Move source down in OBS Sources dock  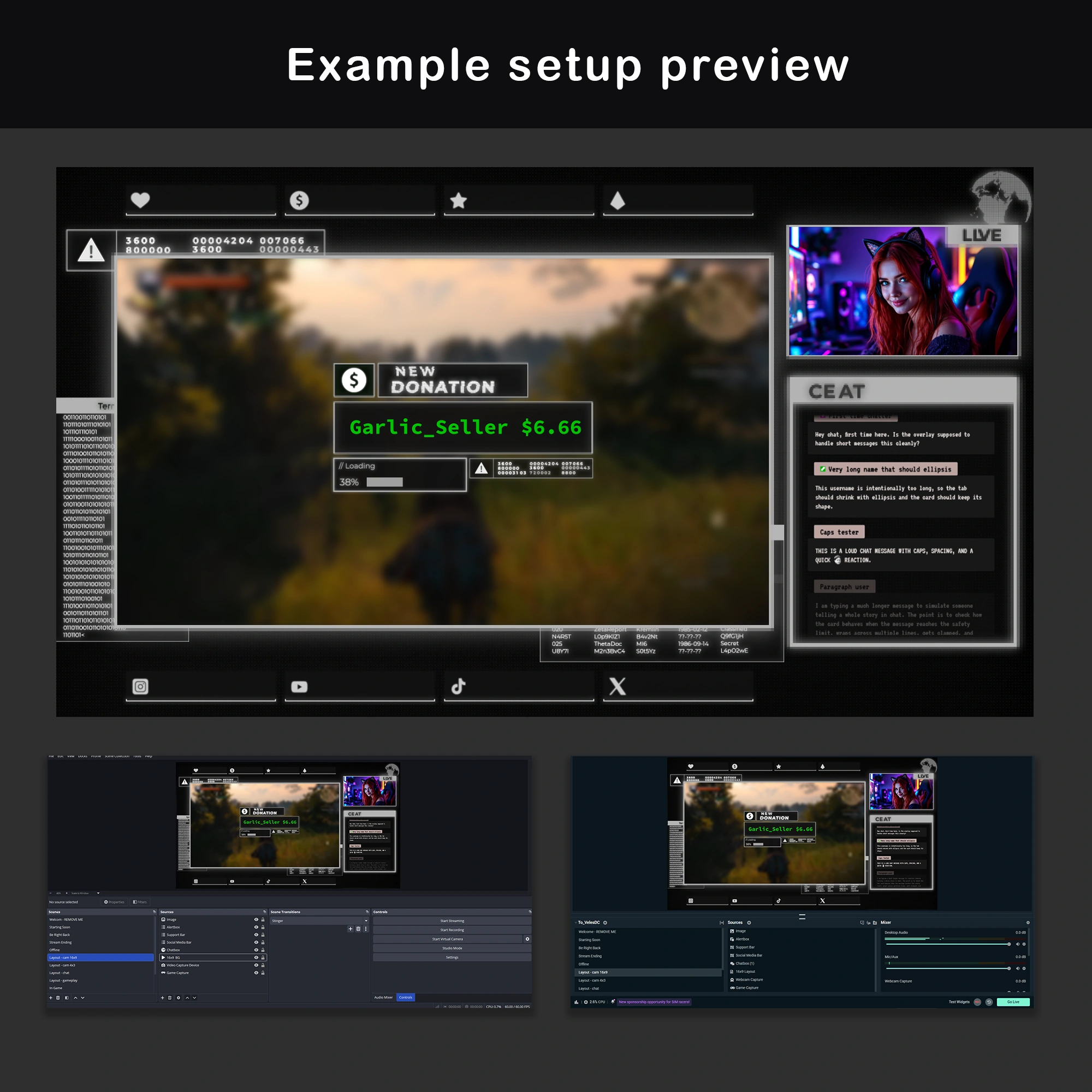coord(194,998)
